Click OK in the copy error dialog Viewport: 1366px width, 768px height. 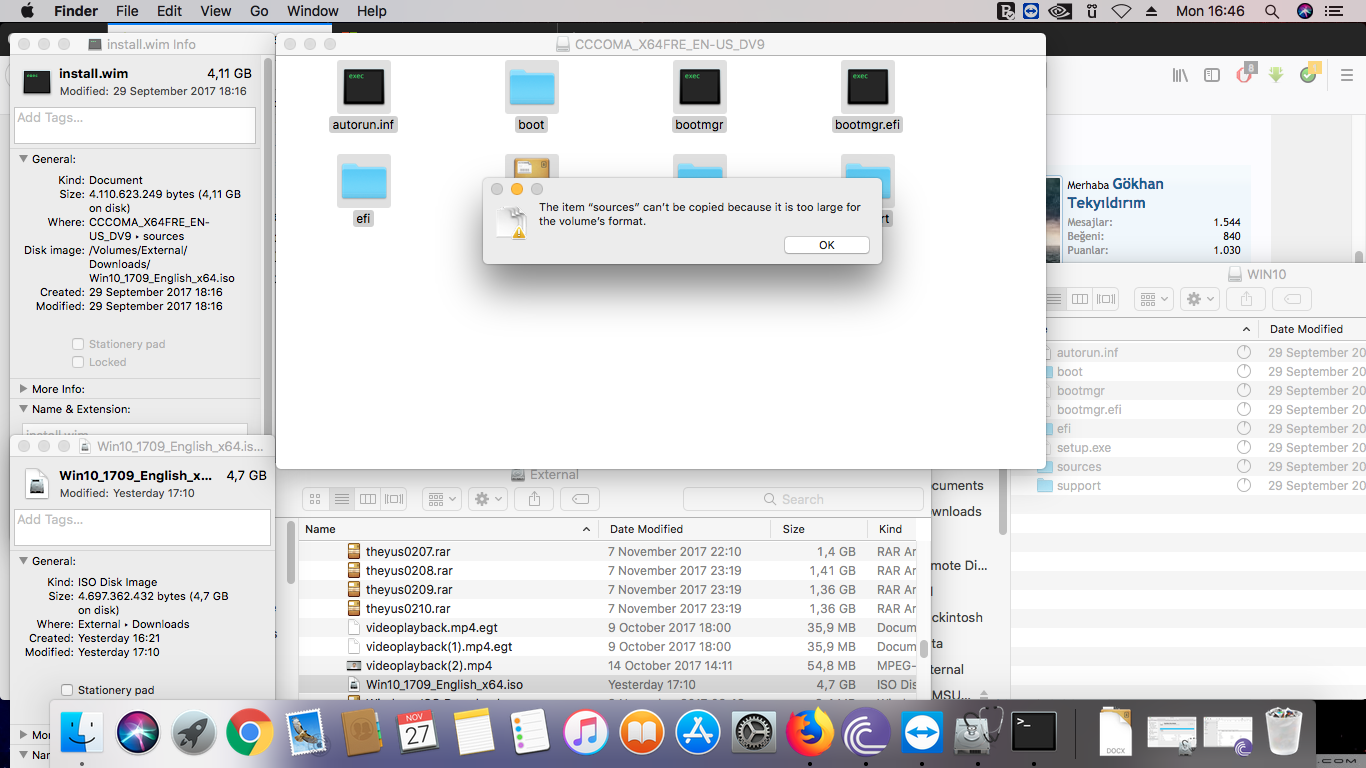coord(826,245)
